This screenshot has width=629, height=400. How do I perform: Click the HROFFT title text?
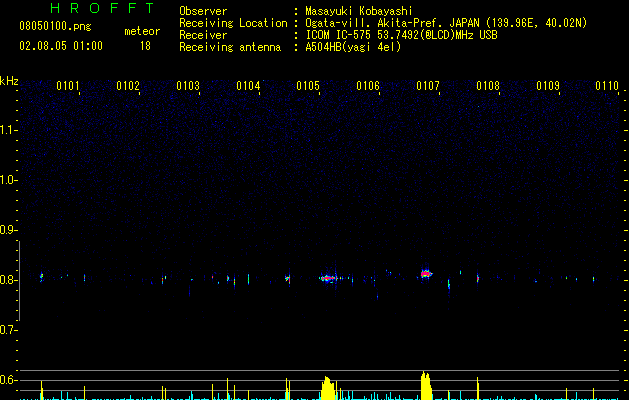pos(102,8)
